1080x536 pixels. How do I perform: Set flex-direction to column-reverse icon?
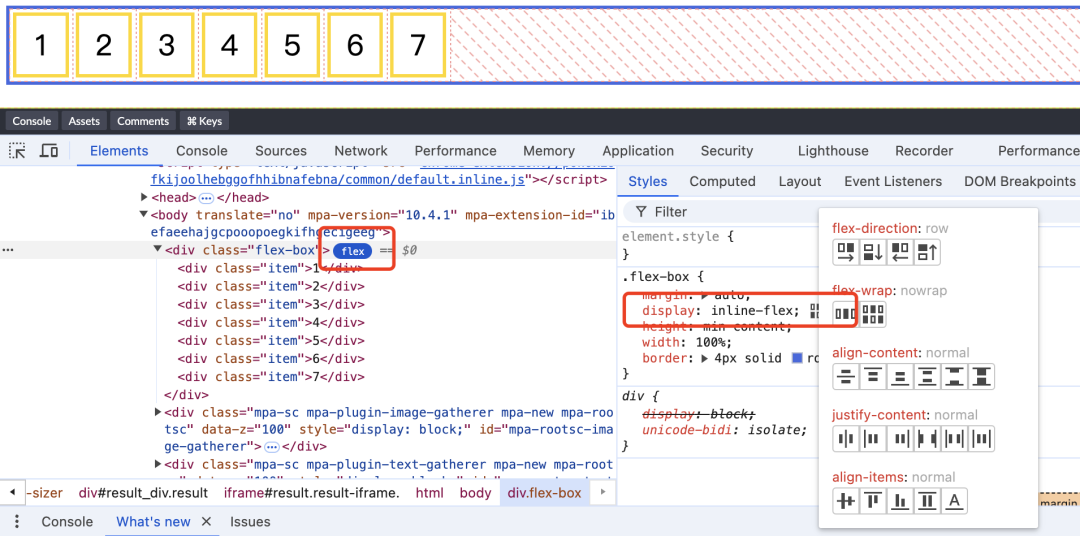pyautogui.click(x=927, y=253)
